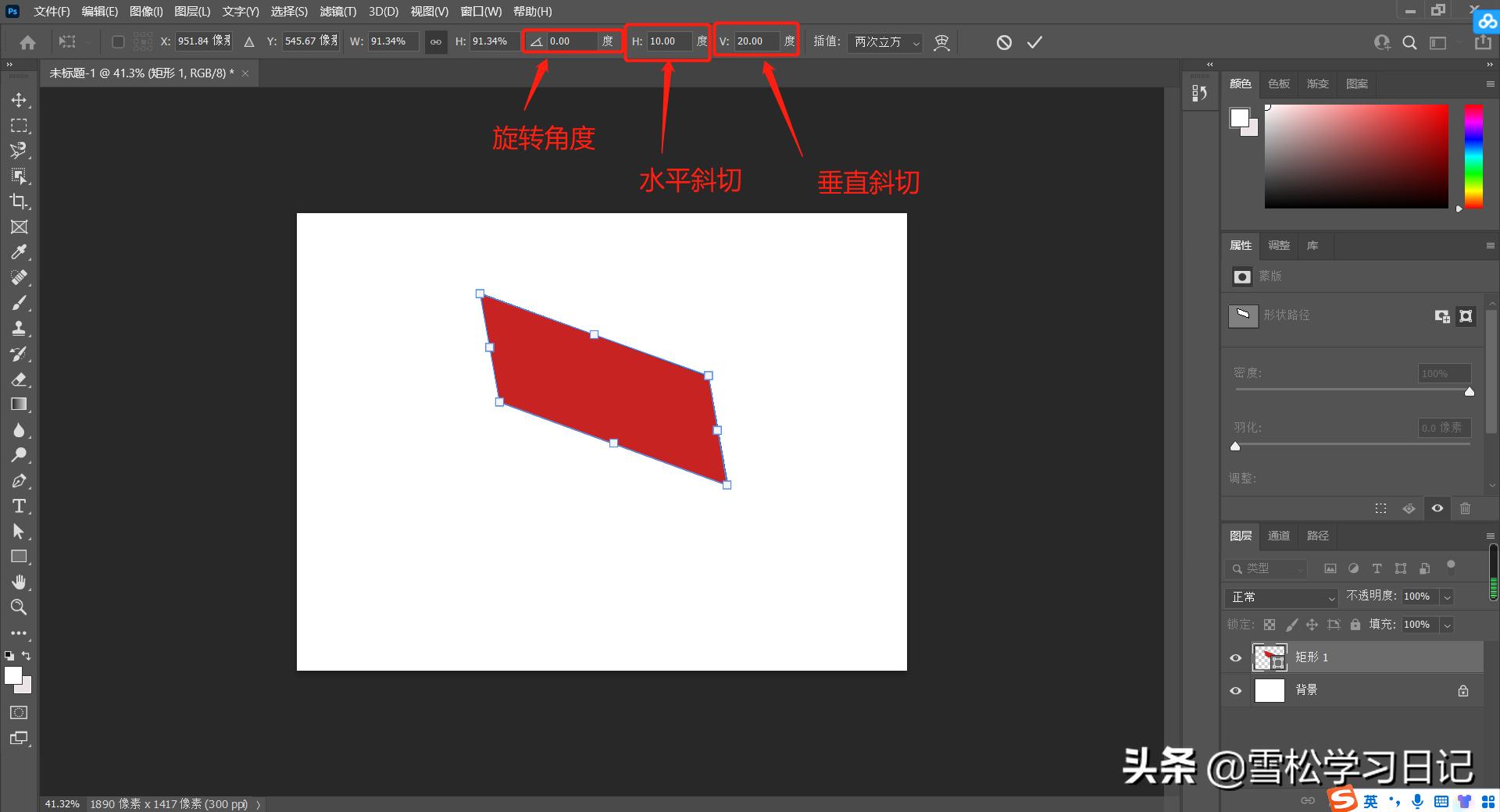Commit the transform with the checkmark

(1034, 42)
